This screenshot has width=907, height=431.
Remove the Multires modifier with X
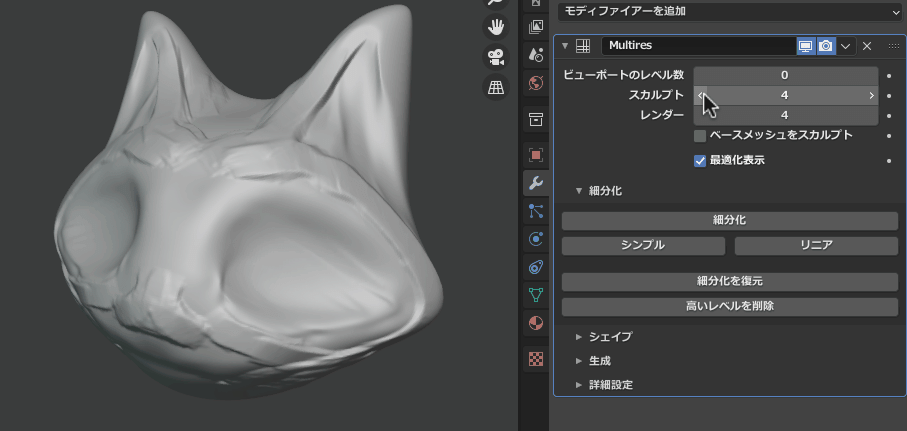[867, 46]
